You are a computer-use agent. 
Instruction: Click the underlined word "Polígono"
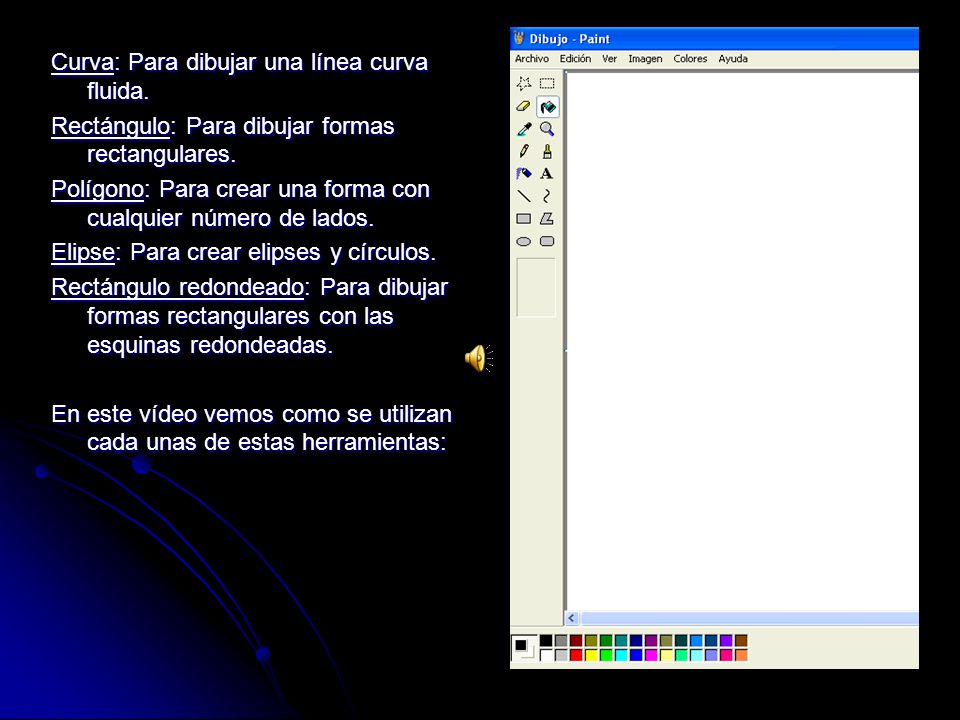point(97,190)
